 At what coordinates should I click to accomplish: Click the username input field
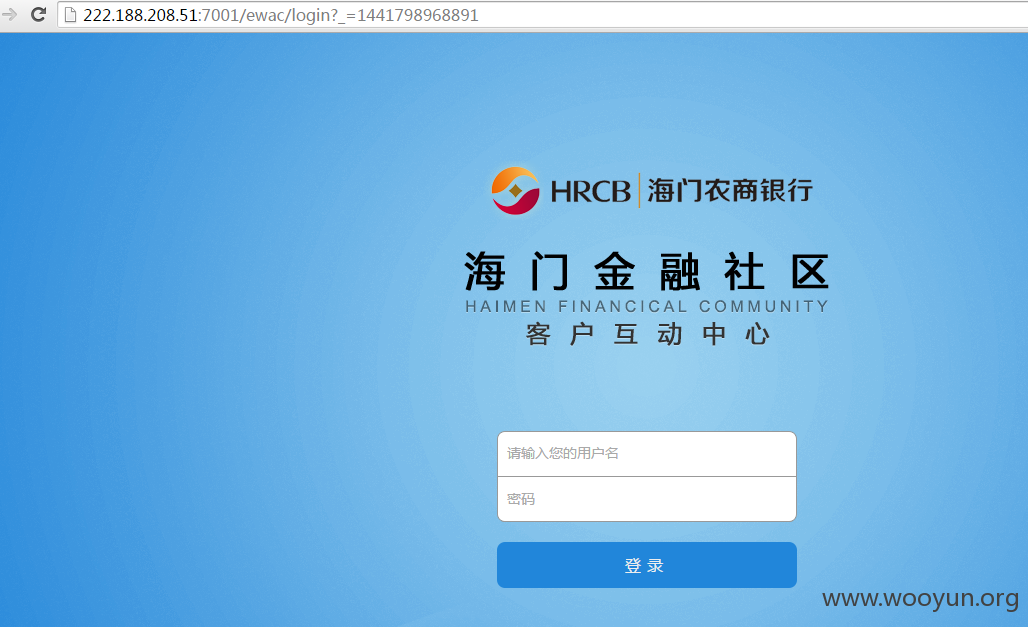click(646, 454)
